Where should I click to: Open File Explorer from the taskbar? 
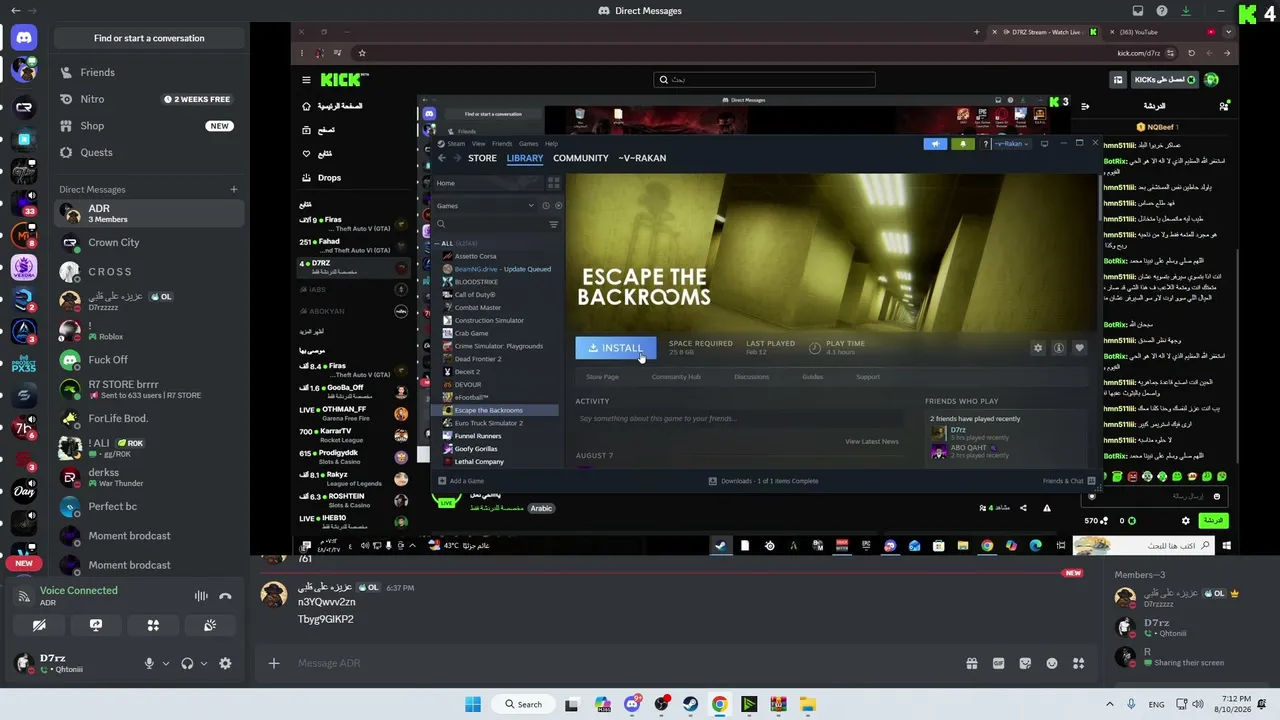point(807,704)
